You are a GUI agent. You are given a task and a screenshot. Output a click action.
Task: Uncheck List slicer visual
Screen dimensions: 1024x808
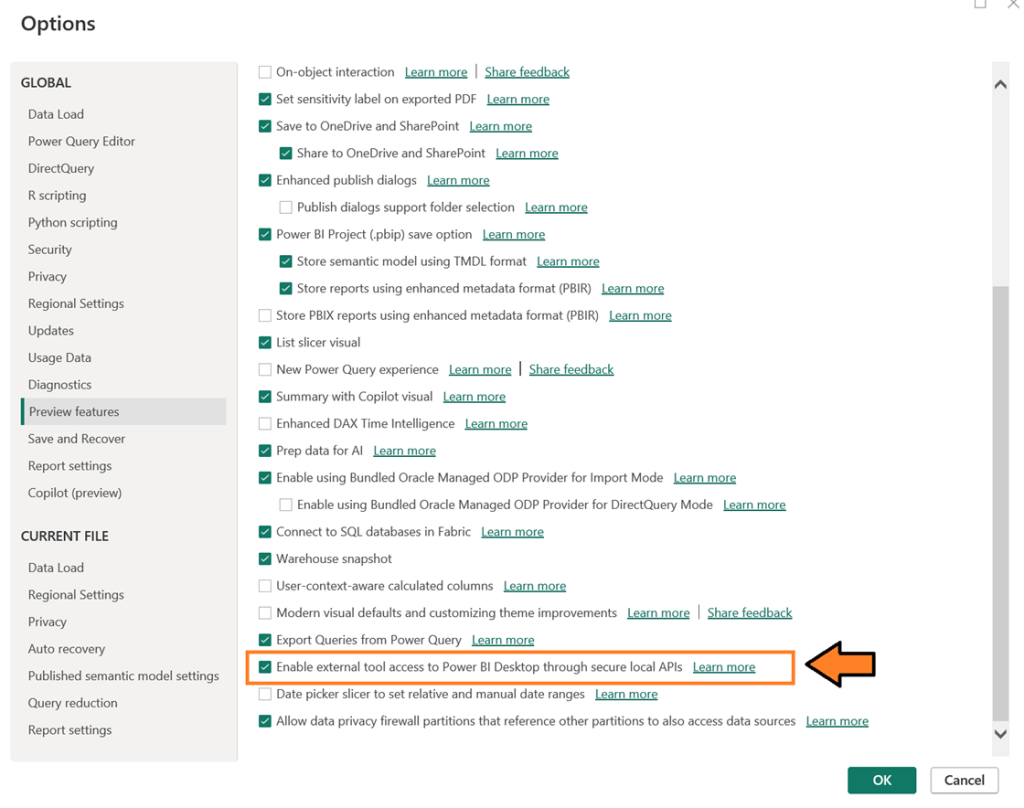264,342
